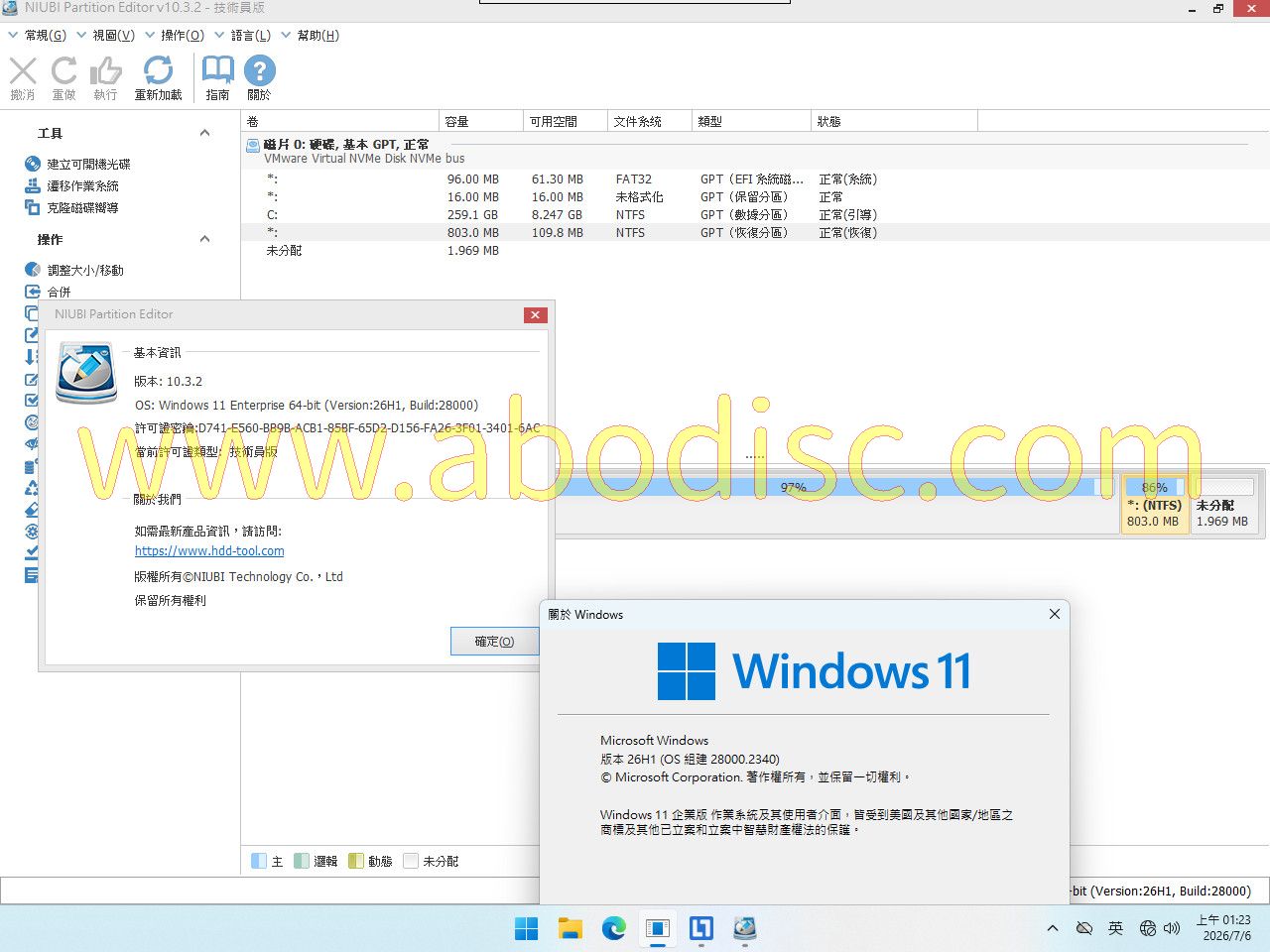Click the 容量 column header
The height and width of the screenshot is (952, 1270).
point(481,121)
